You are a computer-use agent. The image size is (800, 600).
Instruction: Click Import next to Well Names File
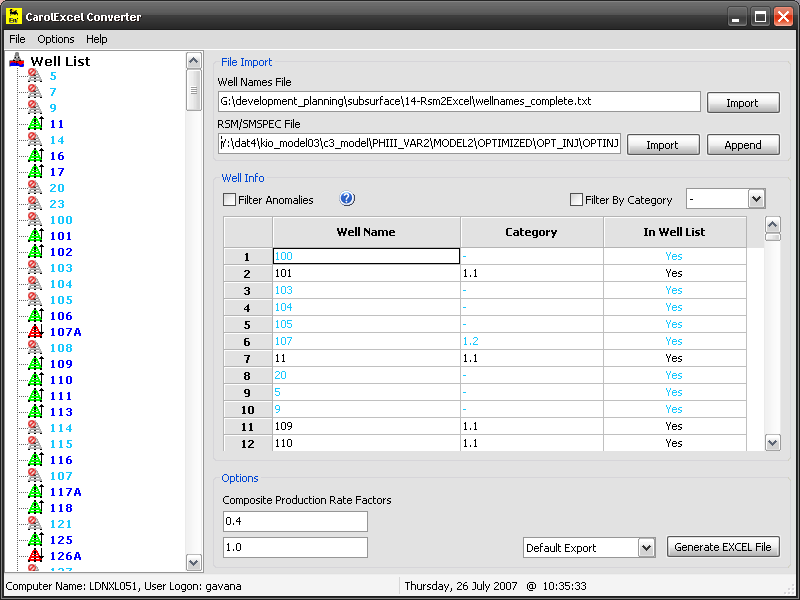coord(742,103)
